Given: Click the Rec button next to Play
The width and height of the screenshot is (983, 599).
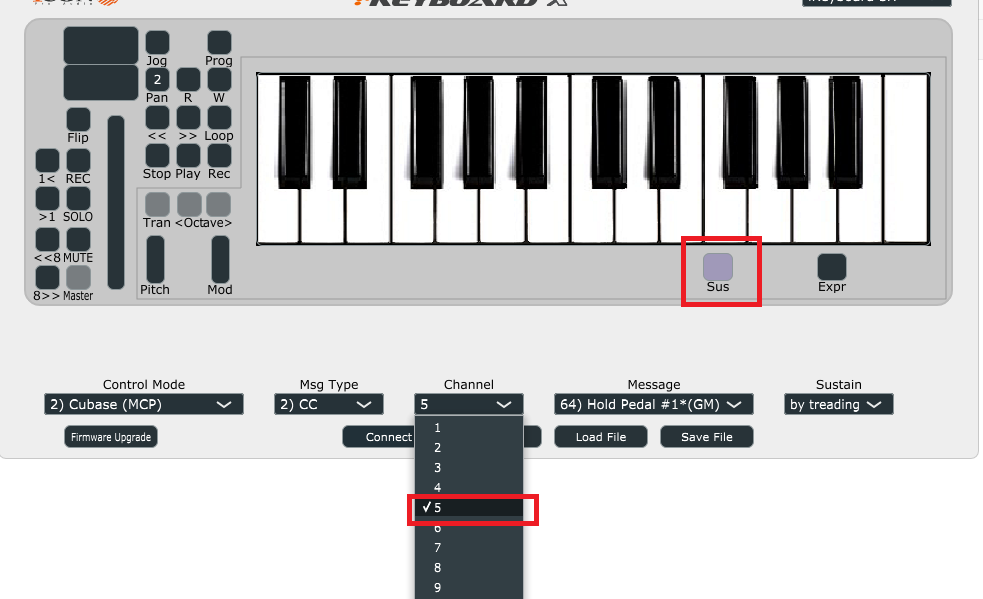Looking at the screenshot, I should [x=219, y=156].
